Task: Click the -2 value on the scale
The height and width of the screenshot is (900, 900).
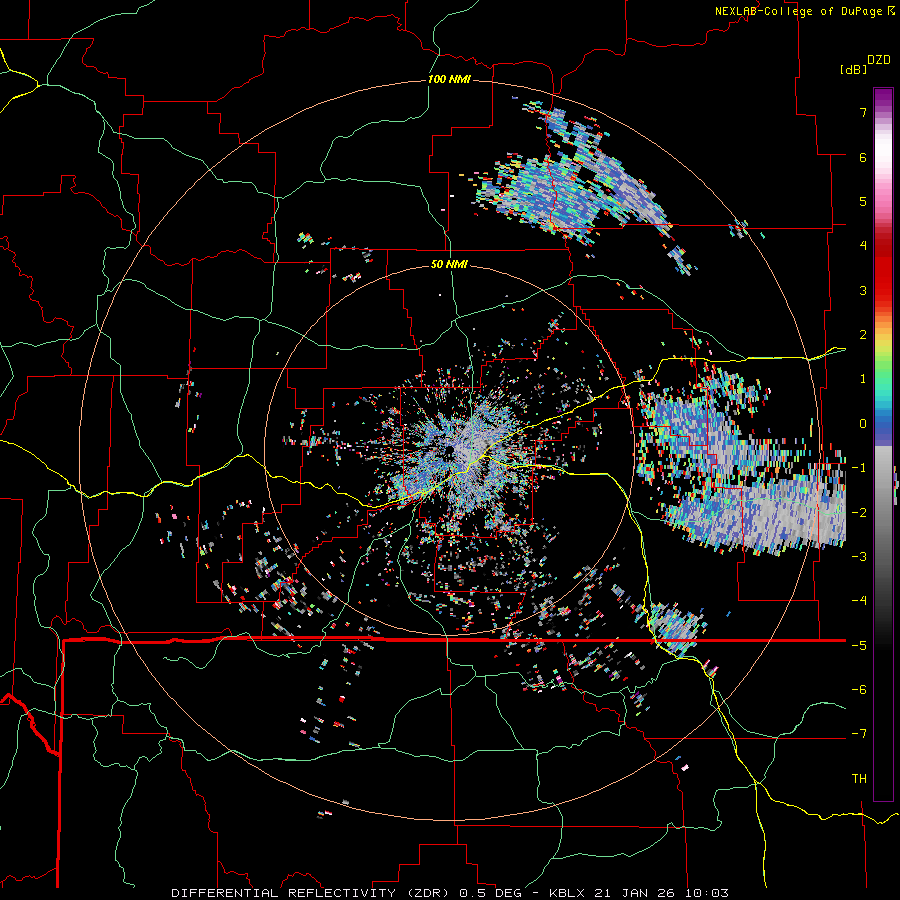Action: tap(859, 512)
